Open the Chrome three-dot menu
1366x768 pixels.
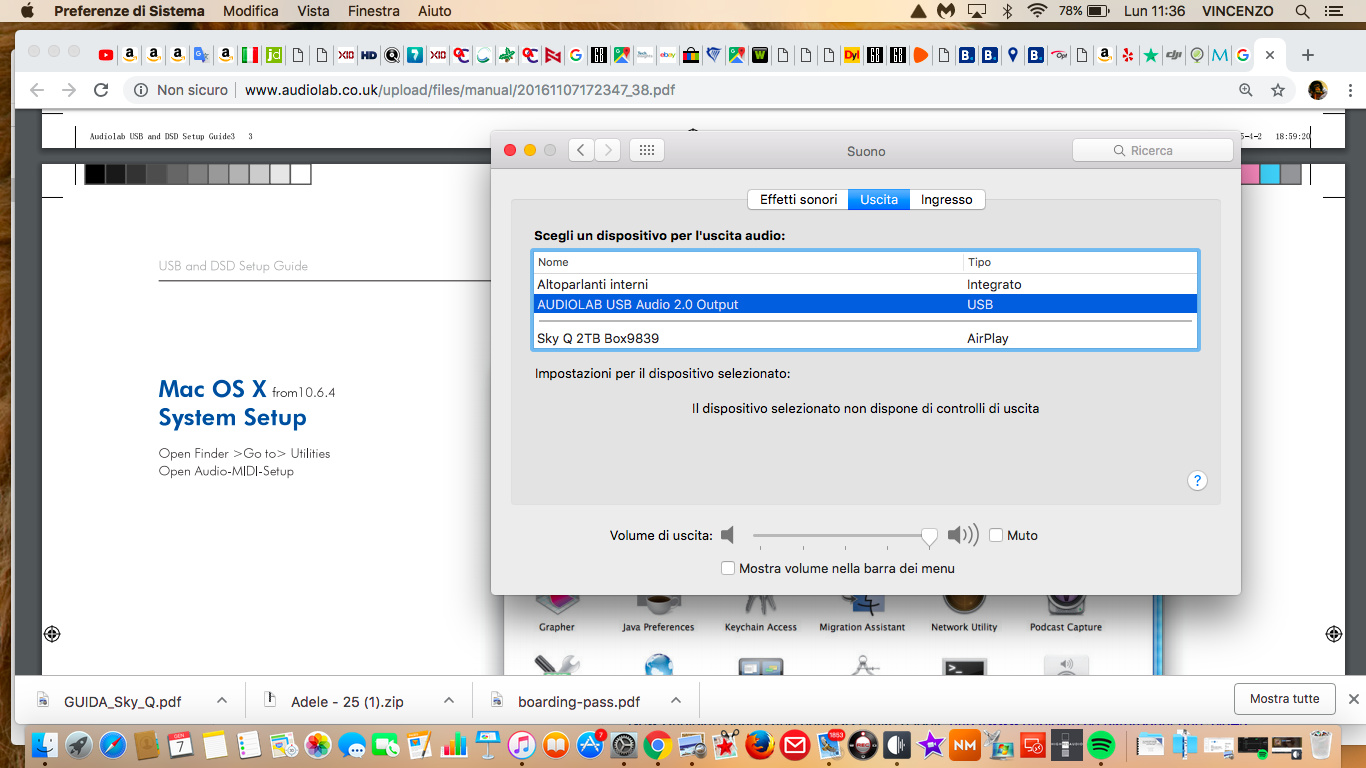(x=1349, y=90)
